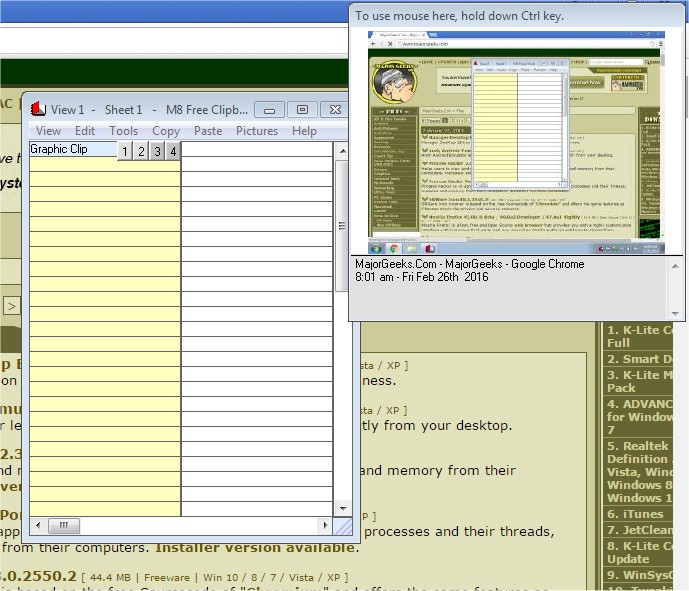
Task: Click the clip list scroll down arrow
Action: click(343, 508)
